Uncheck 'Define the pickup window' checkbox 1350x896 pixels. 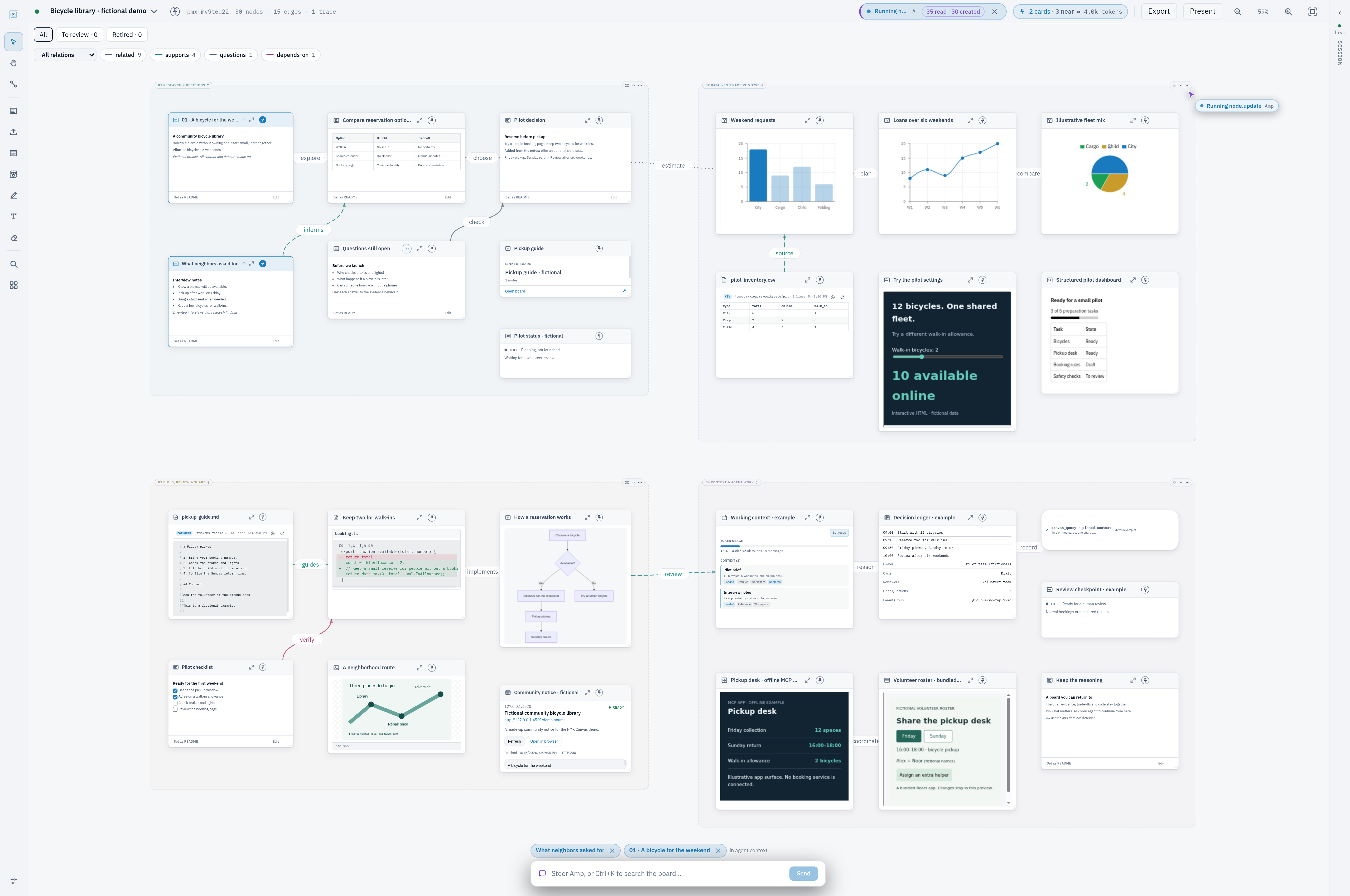click(175, 691)
